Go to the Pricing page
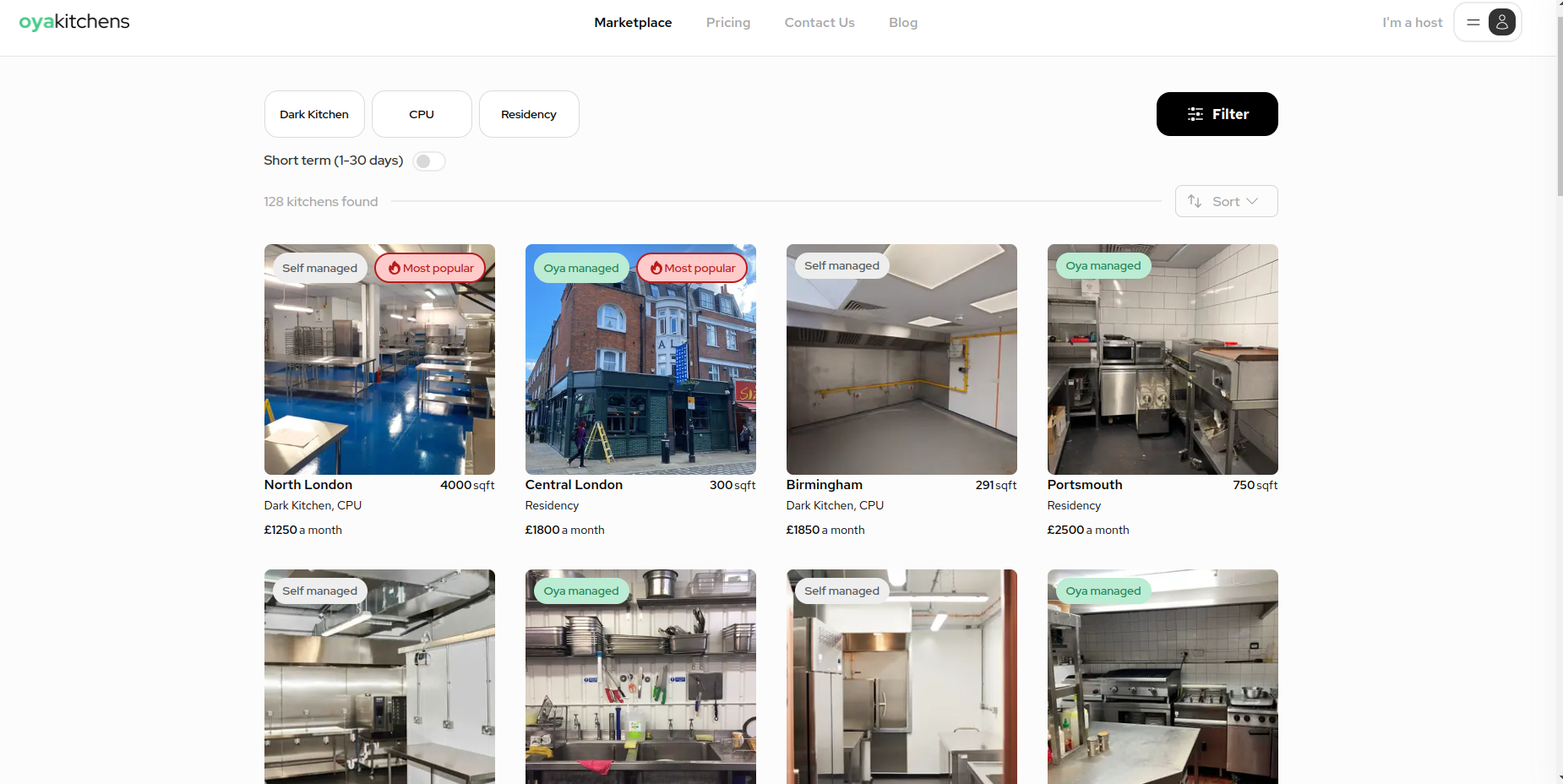 click(x=728, y=23)
